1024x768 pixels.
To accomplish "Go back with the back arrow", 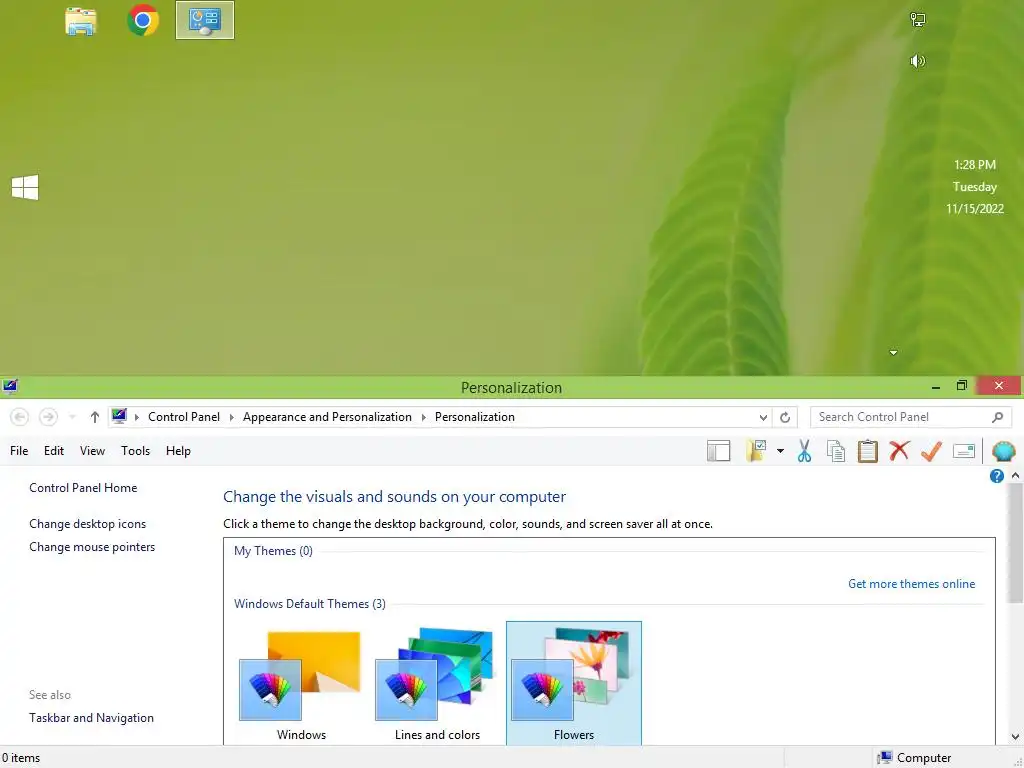I will pyautogui.click(x=20, y=417).
